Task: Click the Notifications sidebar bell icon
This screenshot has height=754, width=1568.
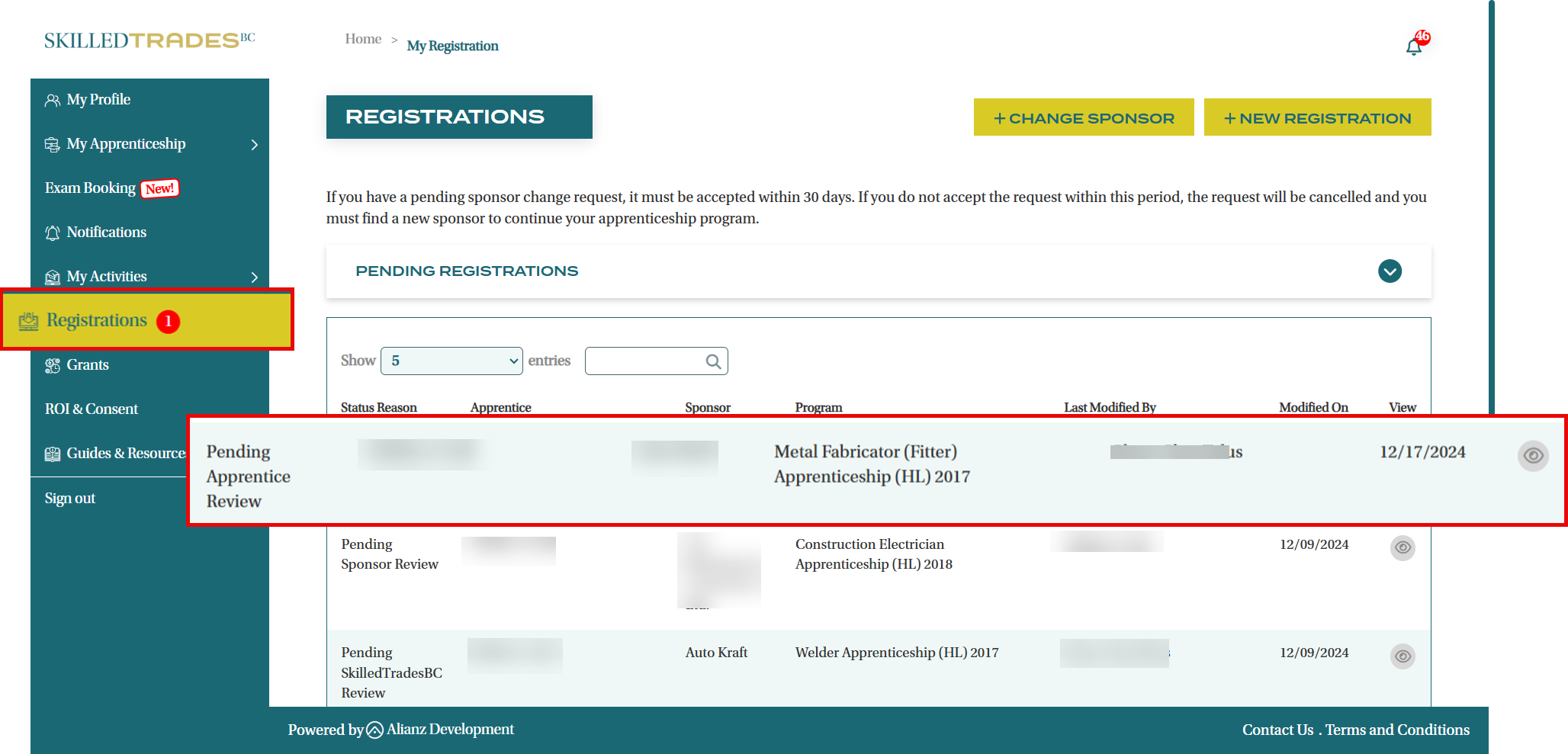Action: (52, 233)
